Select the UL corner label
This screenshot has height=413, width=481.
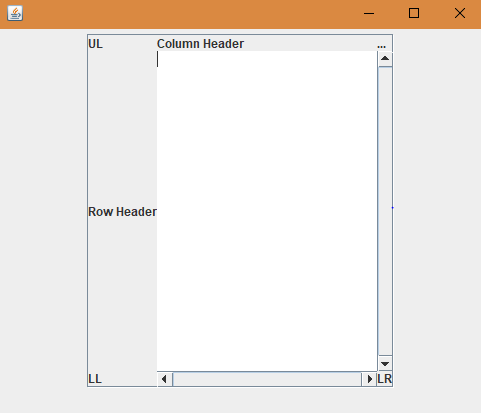pyautogui.click(x=96, y=44)
